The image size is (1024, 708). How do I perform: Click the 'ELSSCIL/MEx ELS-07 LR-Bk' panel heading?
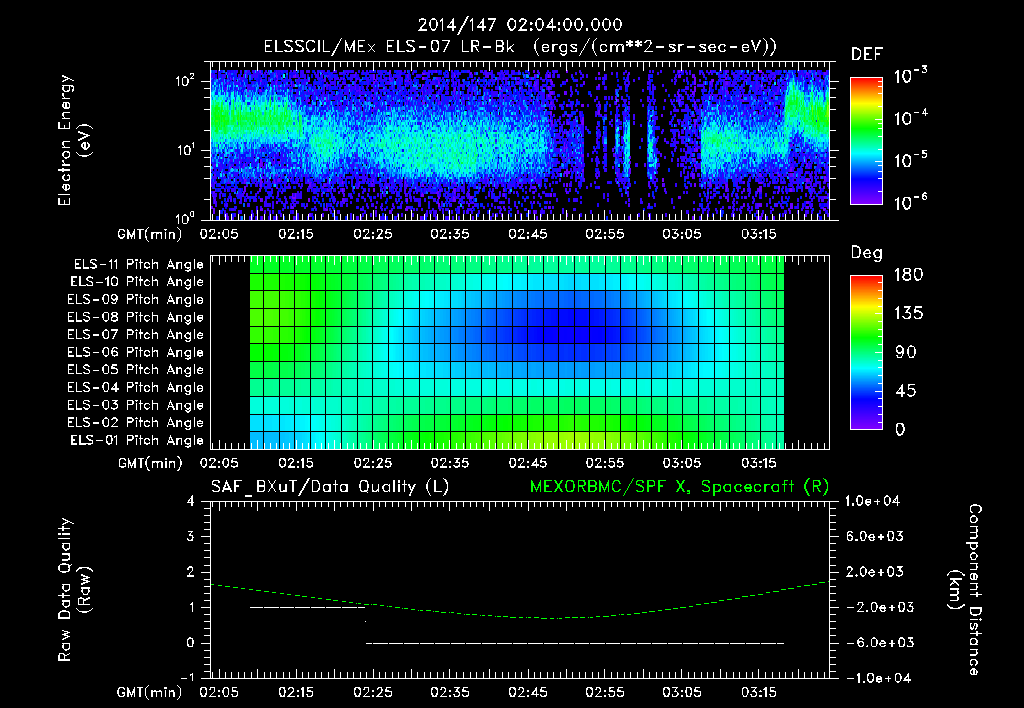point(389,47)
